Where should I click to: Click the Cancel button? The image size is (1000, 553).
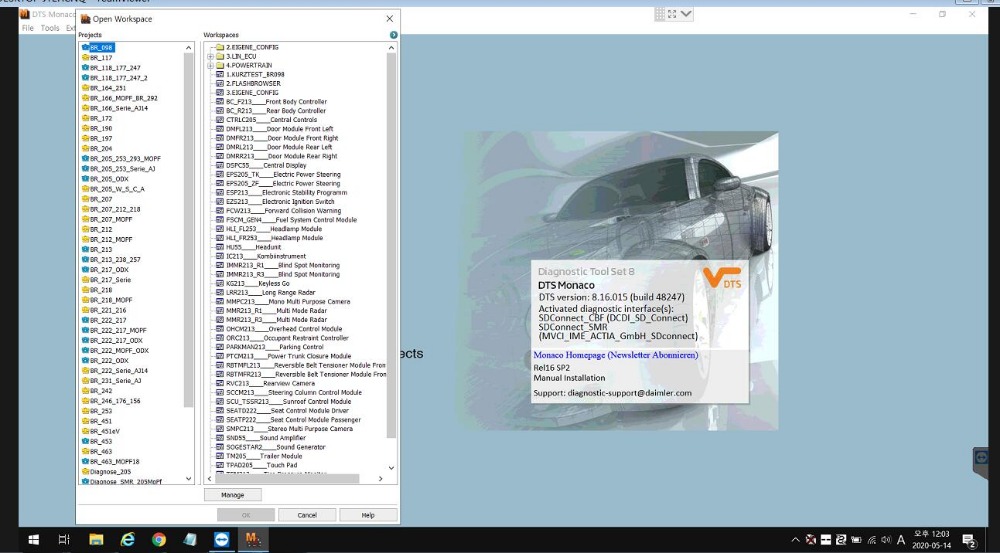coord(307,515)
